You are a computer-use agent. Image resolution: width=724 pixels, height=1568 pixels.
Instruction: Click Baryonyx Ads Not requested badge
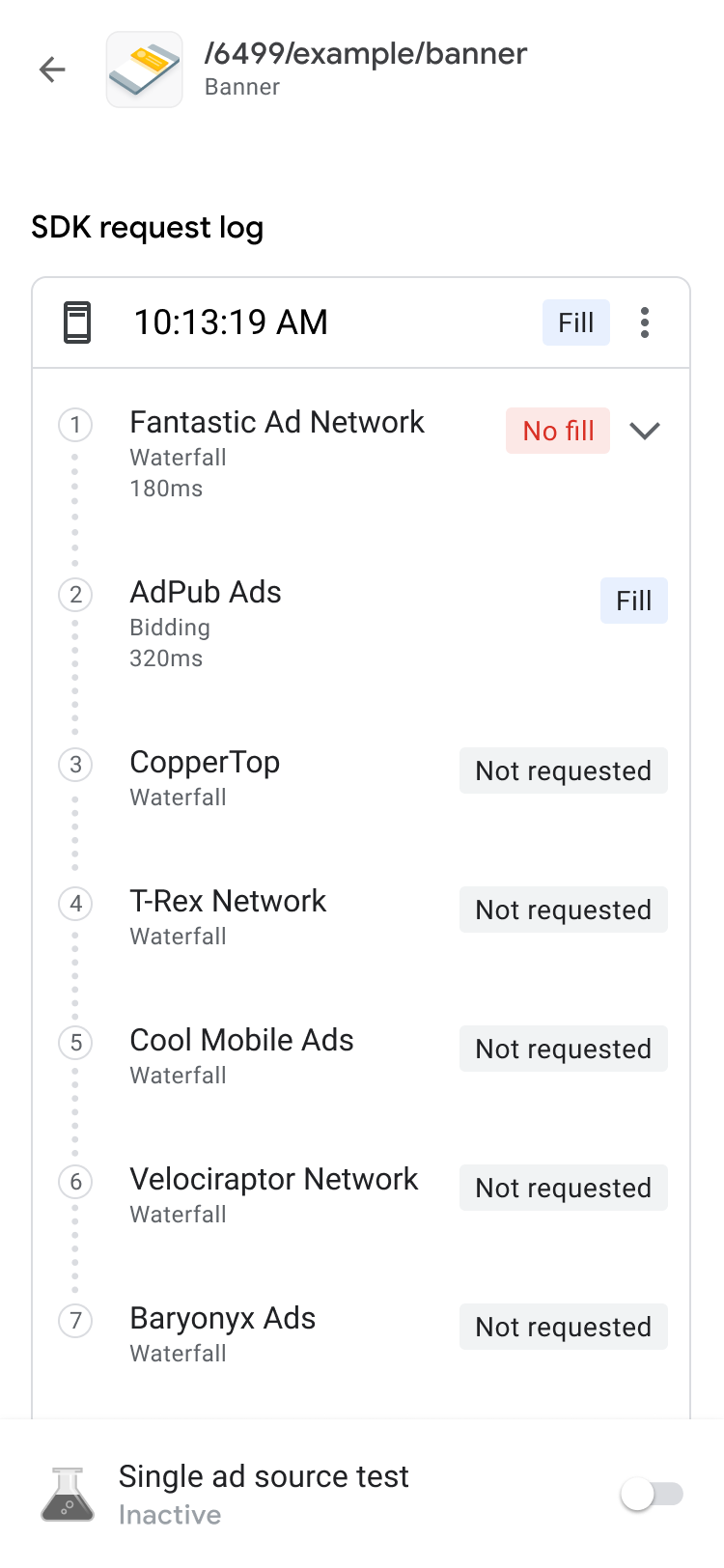(x=563, y=1327)
